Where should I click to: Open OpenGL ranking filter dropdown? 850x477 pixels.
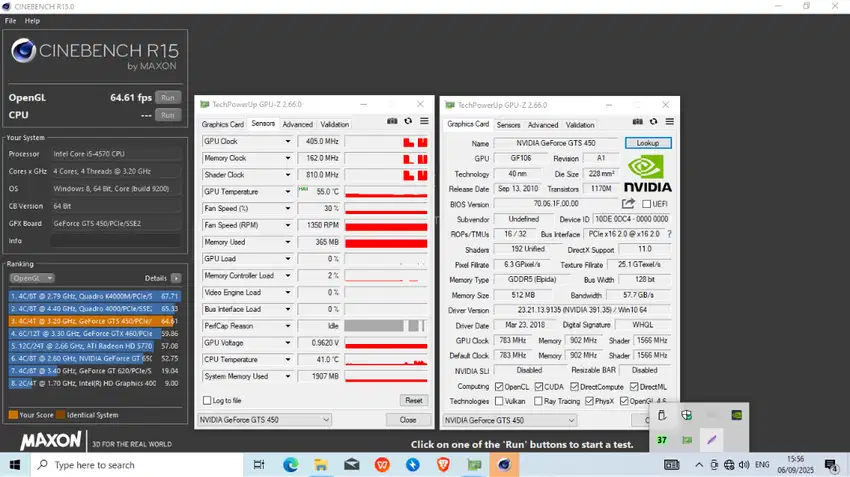[32, 278]
